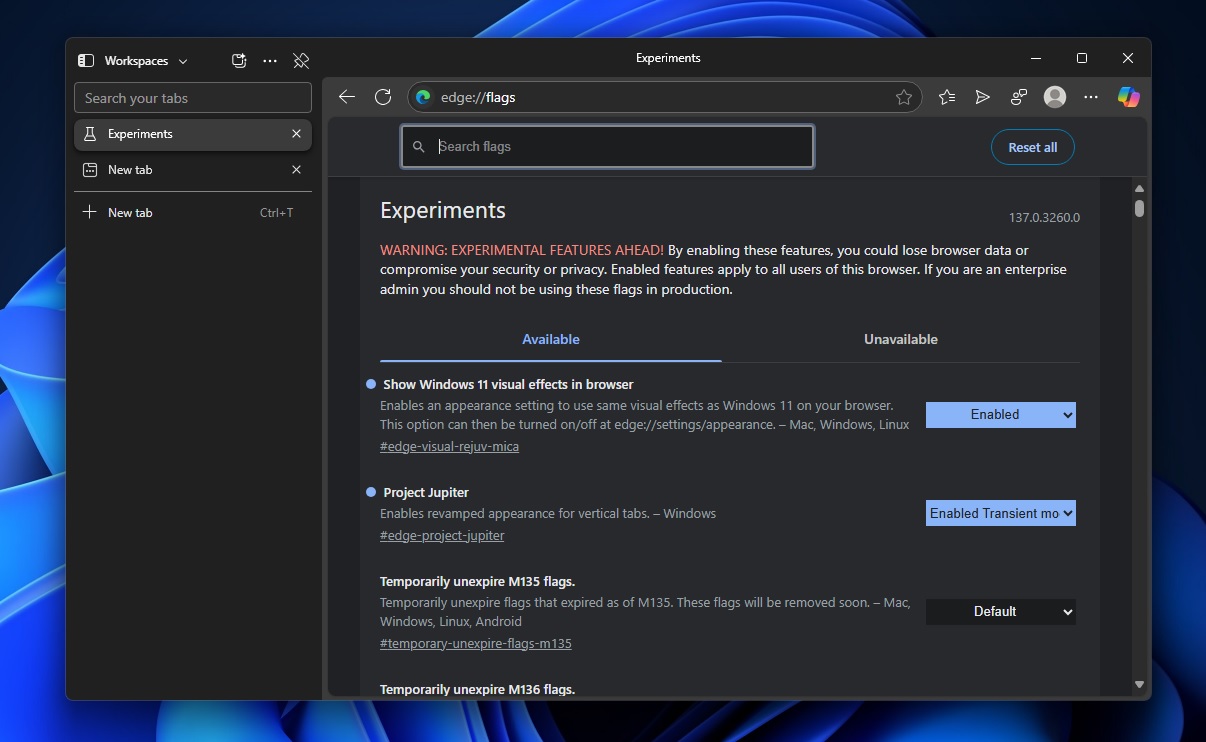Switch to the Unavailable tab
The width and height of the screenshot is (1206, 742).
pos(899,339)
